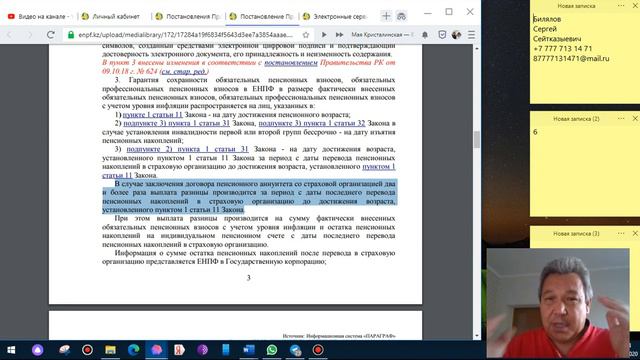The height and width of the screenshot is (360, 640).
Task: Open the purple round app taskbar icon
Action: point(202,350)
